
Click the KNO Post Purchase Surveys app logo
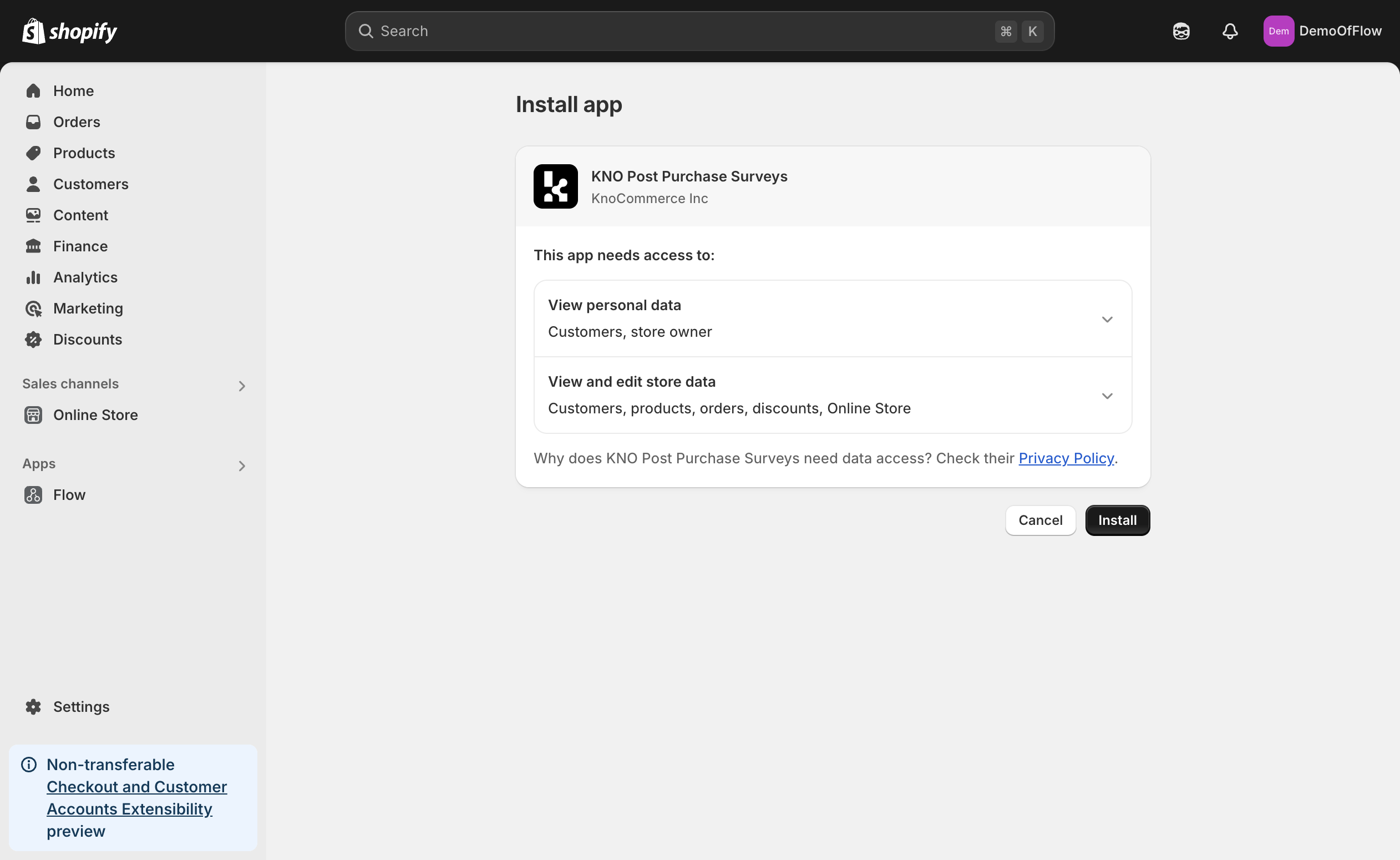tap(556, 186)
